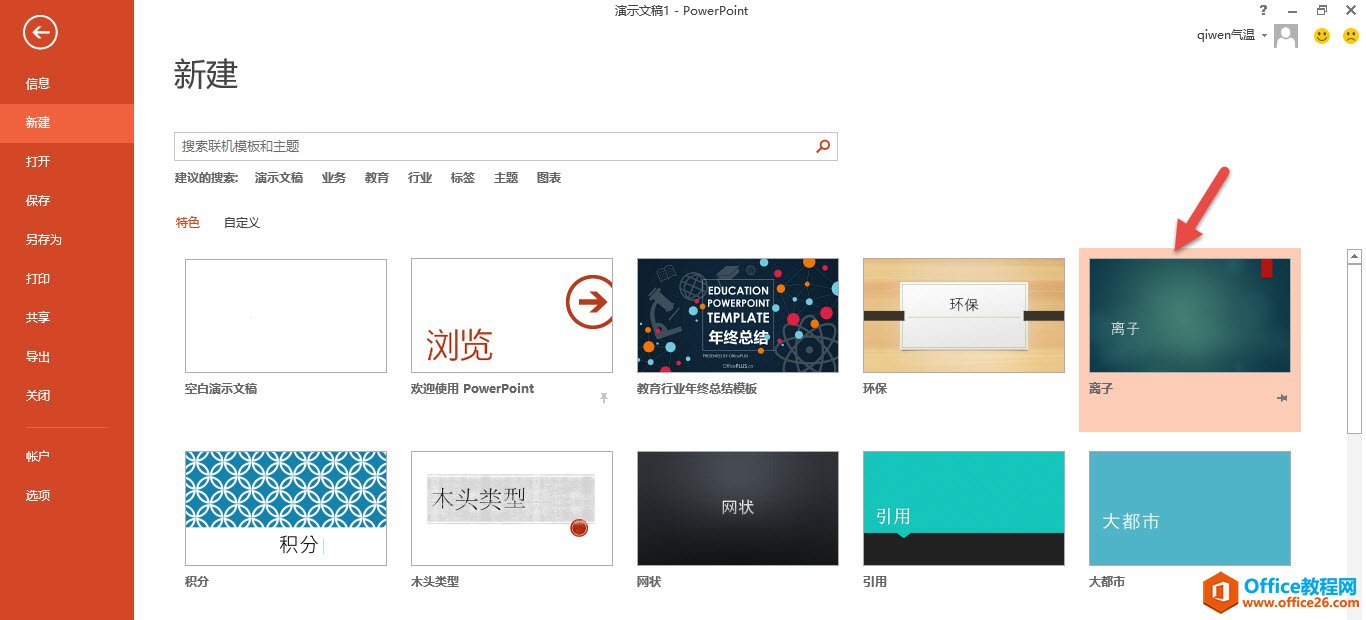Click the smiley face feedback icon

click(1322, 36)
